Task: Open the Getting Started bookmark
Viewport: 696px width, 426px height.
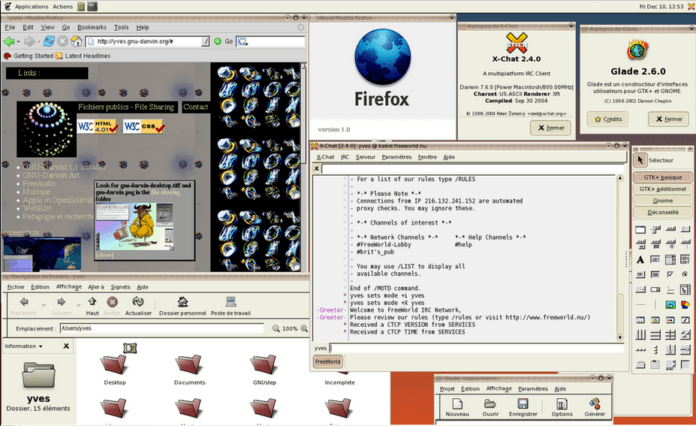Action: [x=29, y=56]
